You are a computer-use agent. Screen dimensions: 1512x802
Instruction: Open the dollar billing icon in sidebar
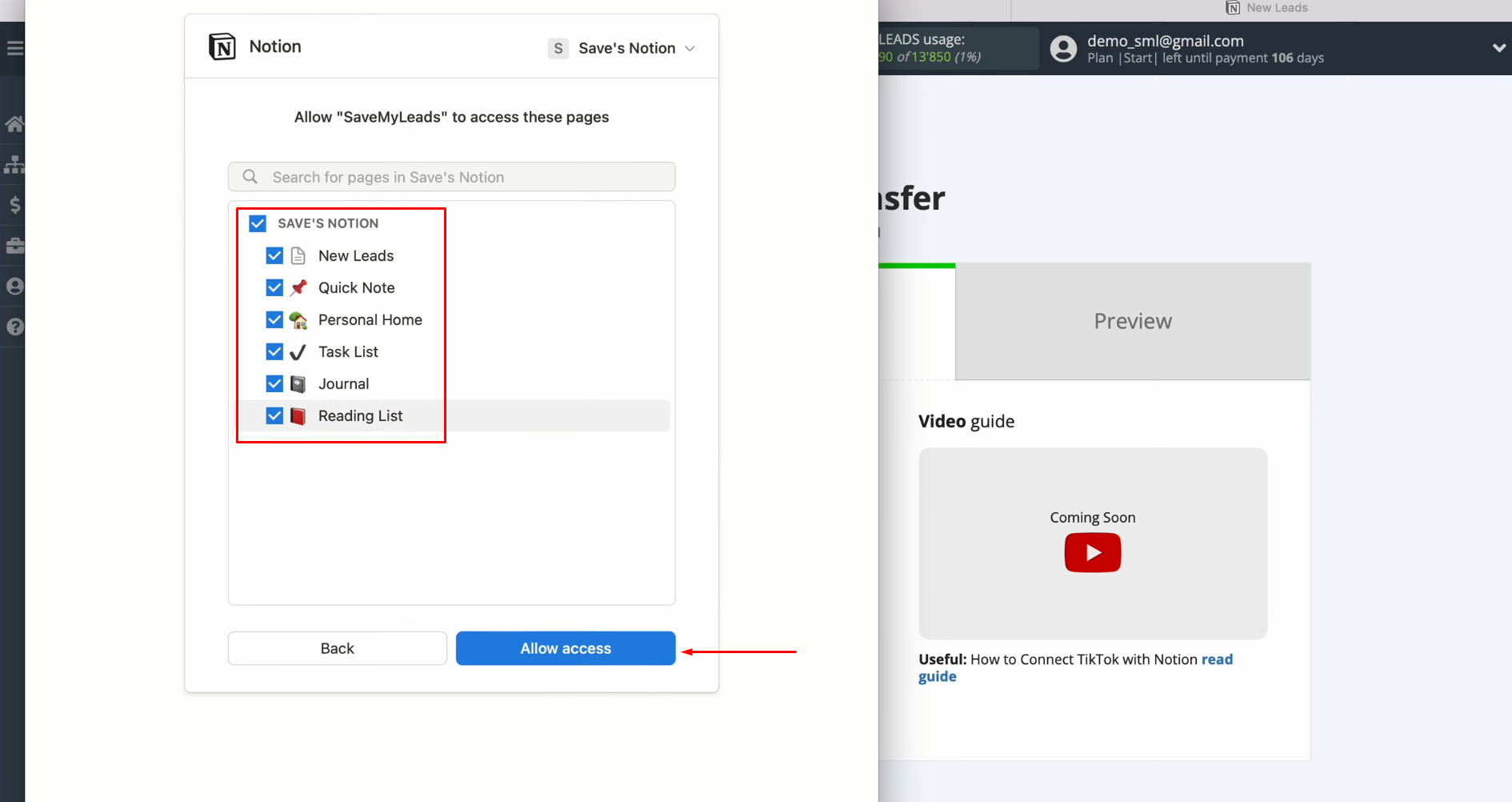coord(14,205)
